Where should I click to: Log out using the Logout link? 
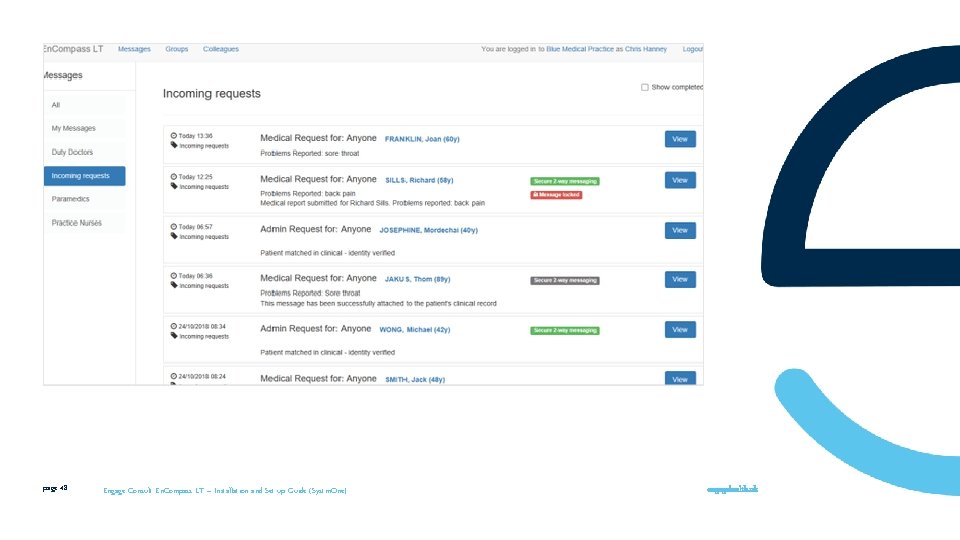(692, 49)
